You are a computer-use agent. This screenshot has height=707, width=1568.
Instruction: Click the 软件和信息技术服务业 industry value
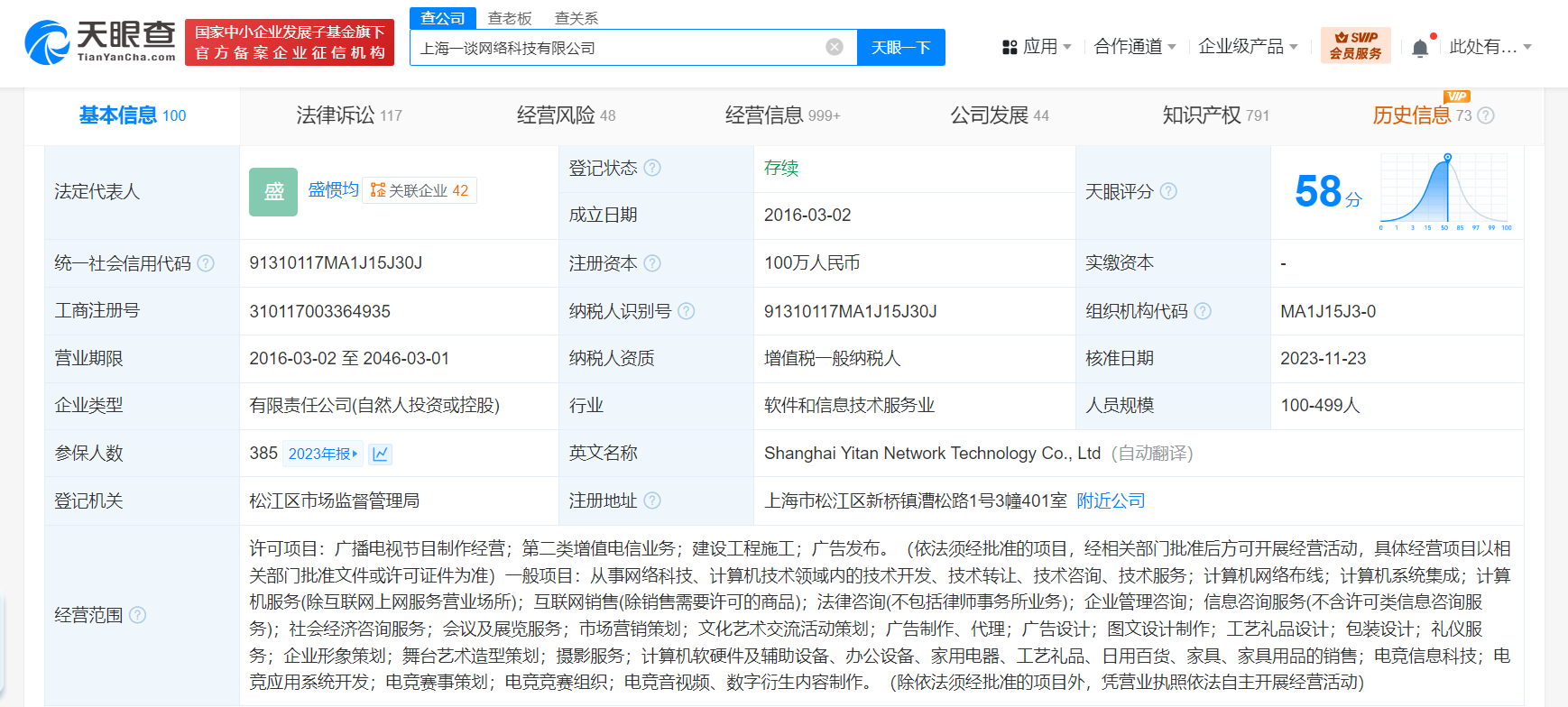click(849, 406)
